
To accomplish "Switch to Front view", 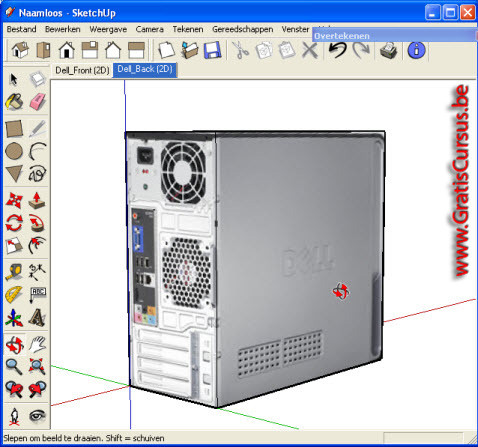I will (x=67, y=50).
